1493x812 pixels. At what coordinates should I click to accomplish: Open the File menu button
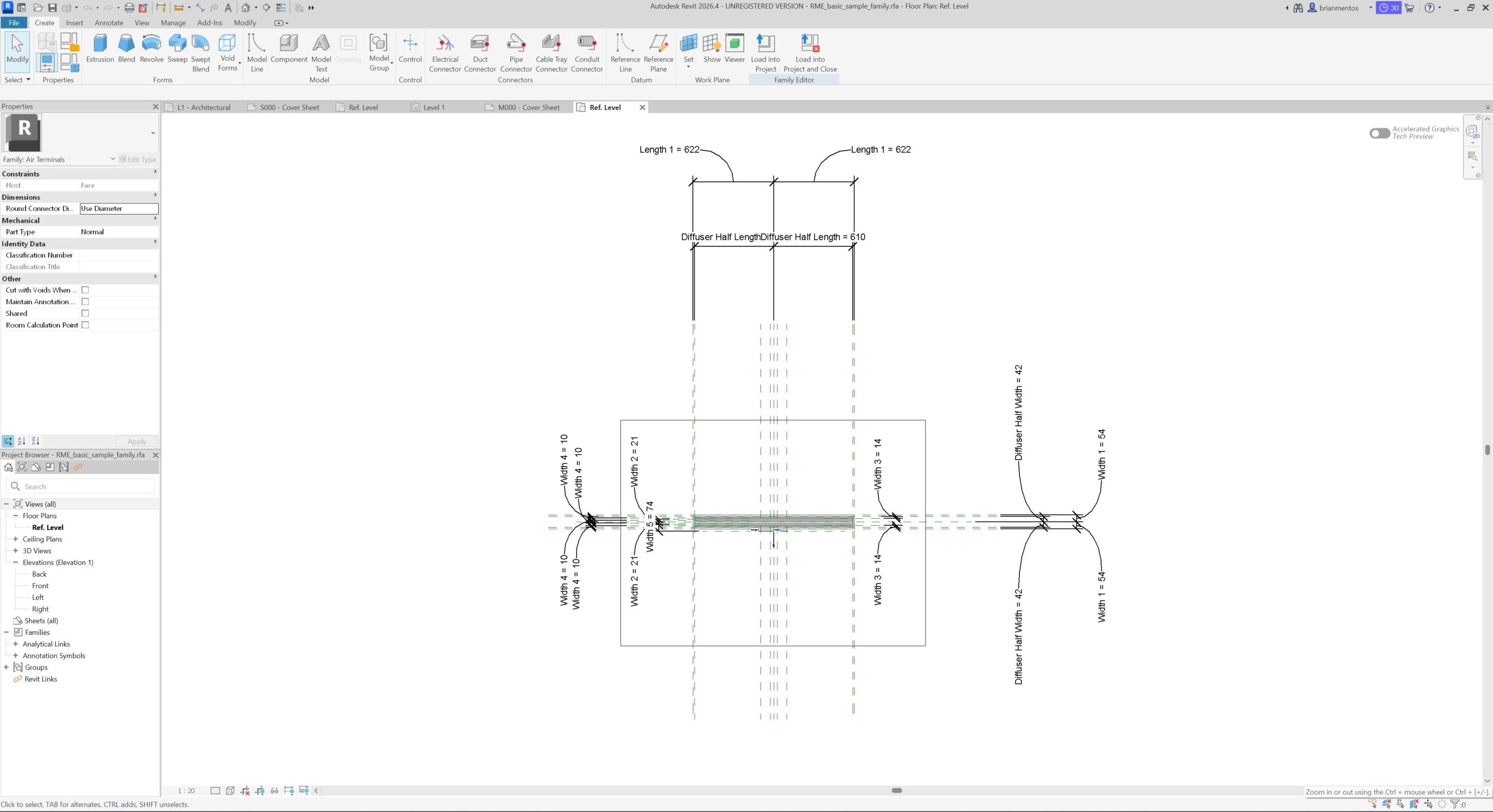14,23
